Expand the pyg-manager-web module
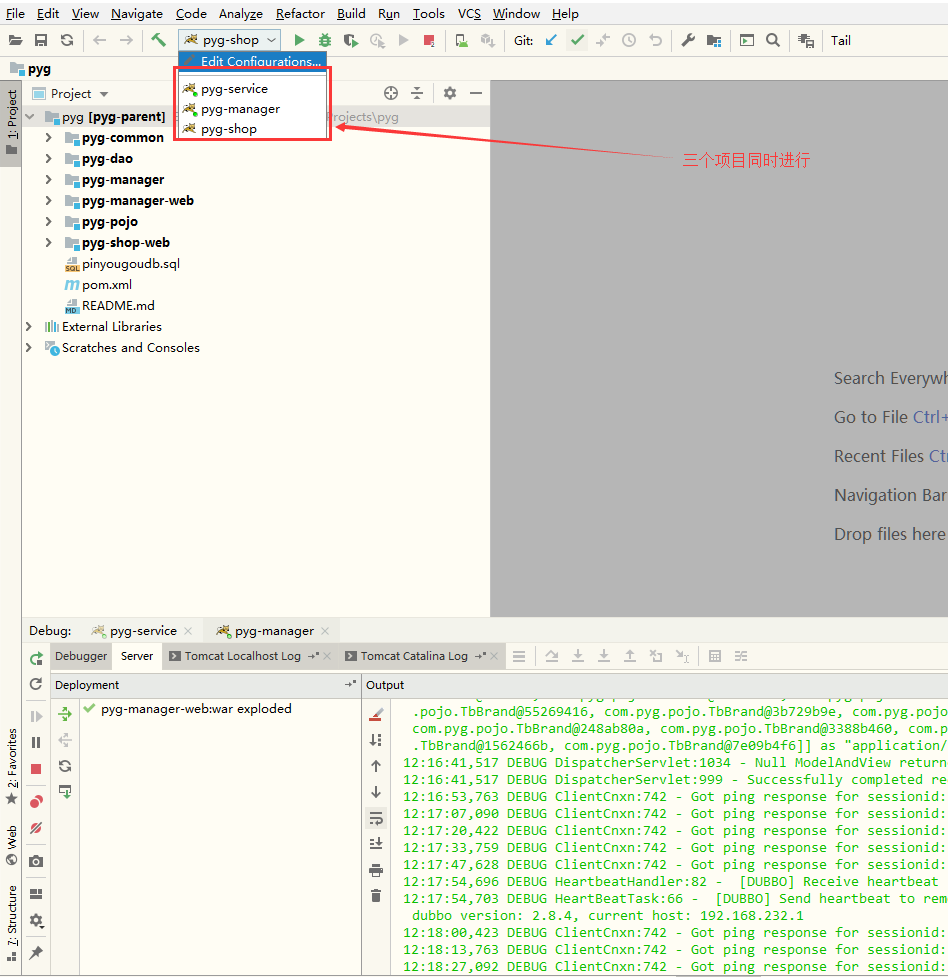This screenshot has width=948, height=977. (49, 201)
